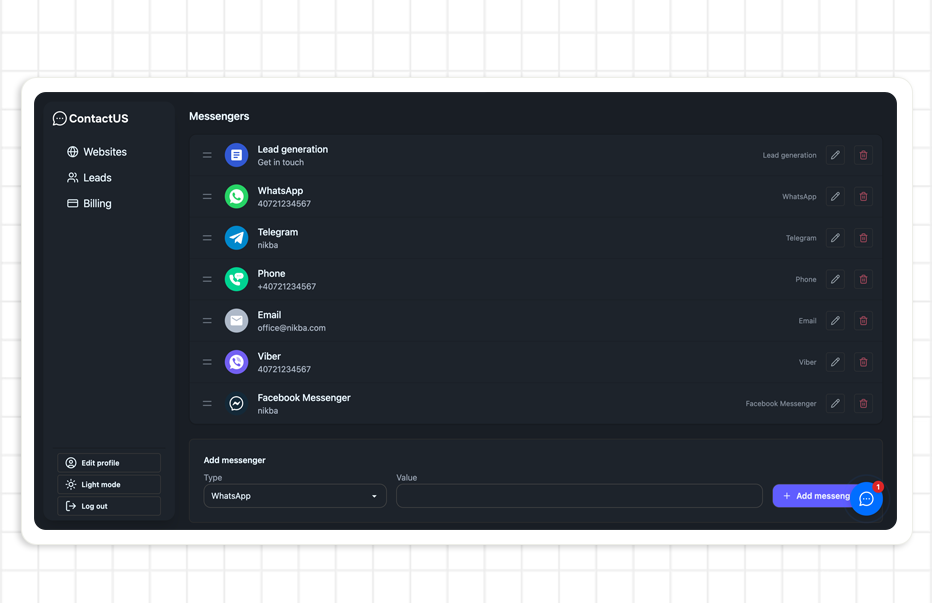Viewport: 932px width, 603px height.
Task: Click the Facebook Messenger icon
Action: tap(236, 404)
